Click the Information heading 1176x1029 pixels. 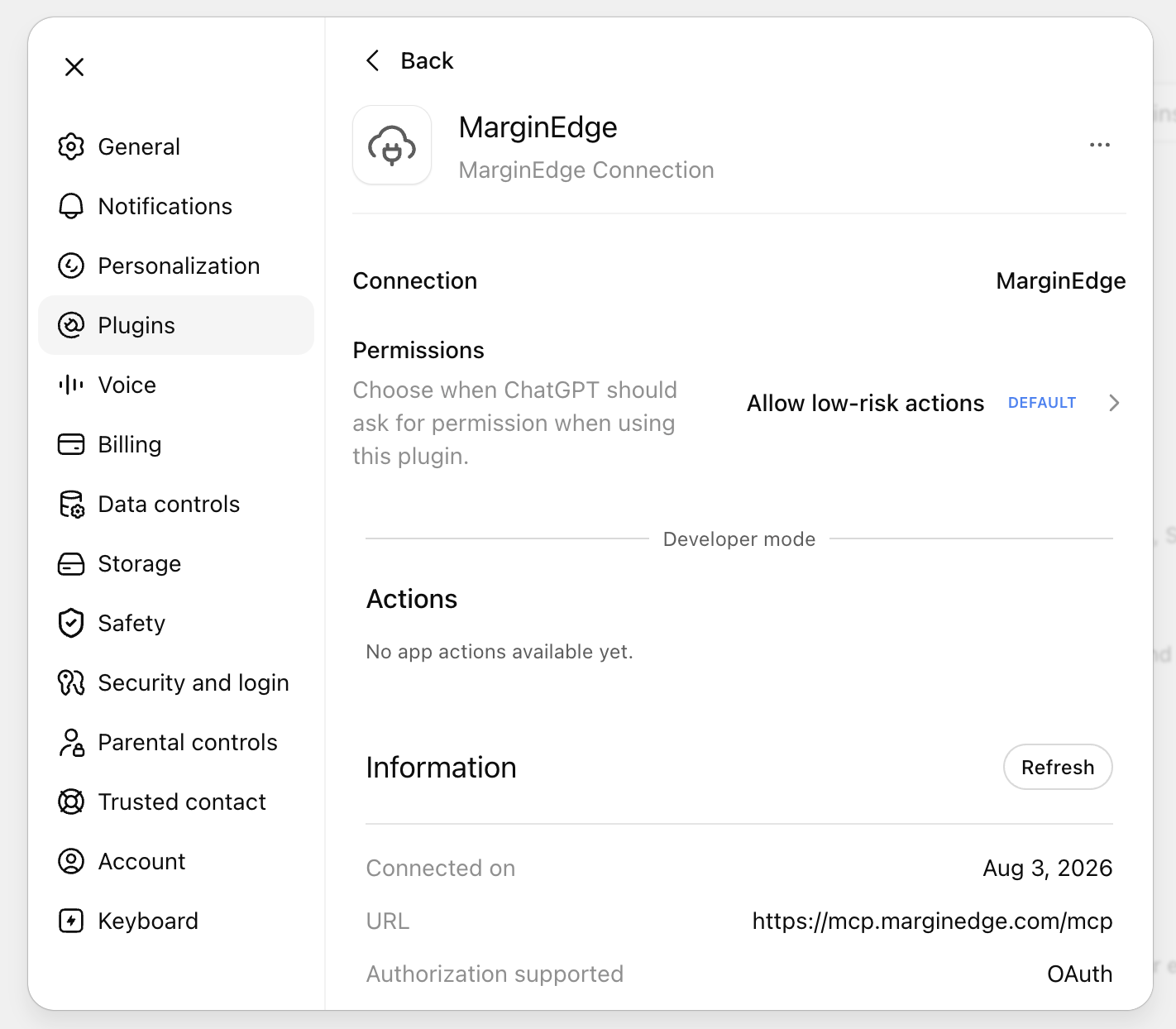(x=442, y=768)
